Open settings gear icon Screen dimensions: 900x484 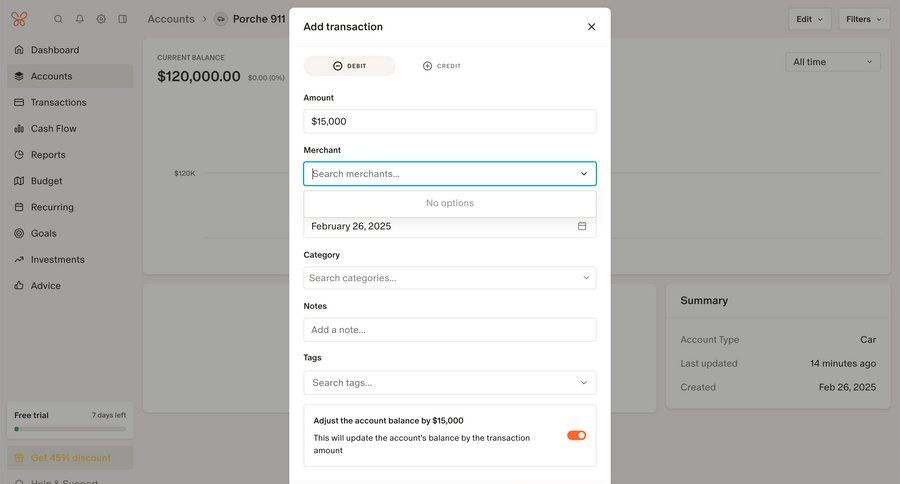click(101, 19)
